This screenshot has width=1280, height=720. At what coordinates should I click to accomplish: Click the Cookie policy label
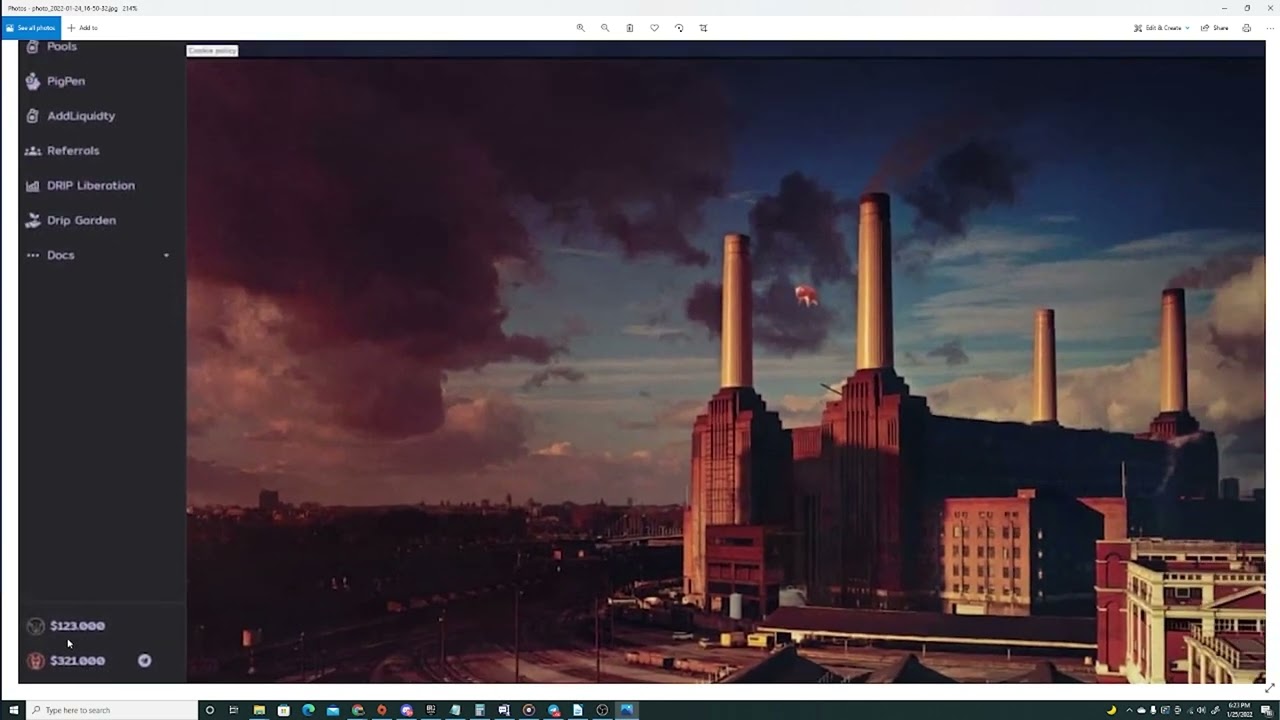212,50
